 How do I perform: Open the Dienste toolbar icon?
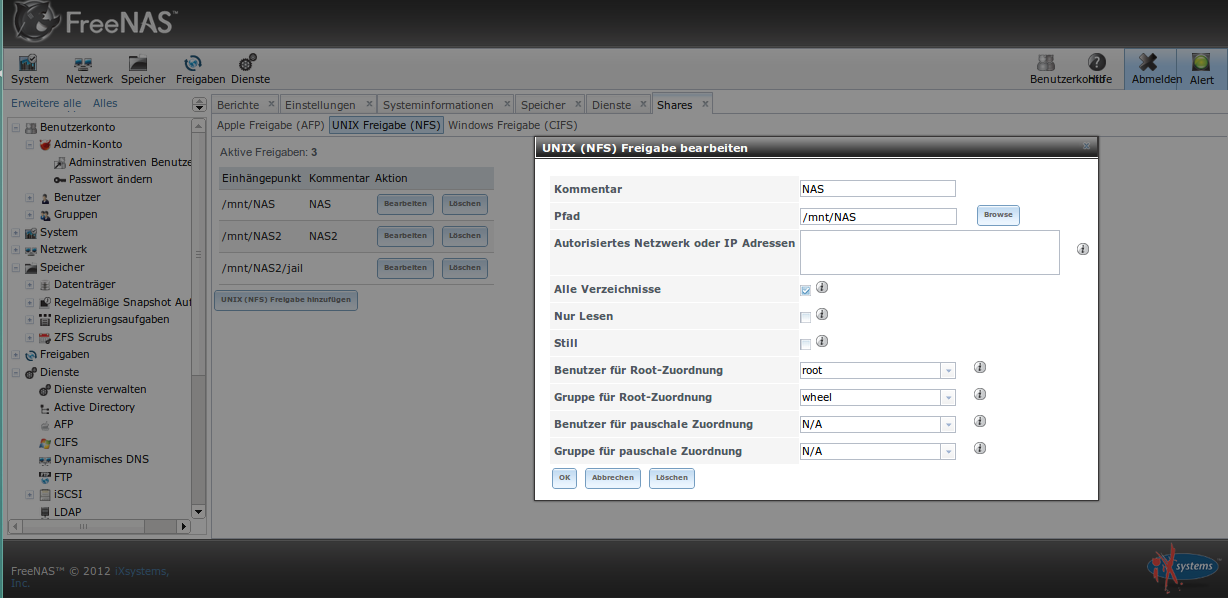(x=250, y=69)
